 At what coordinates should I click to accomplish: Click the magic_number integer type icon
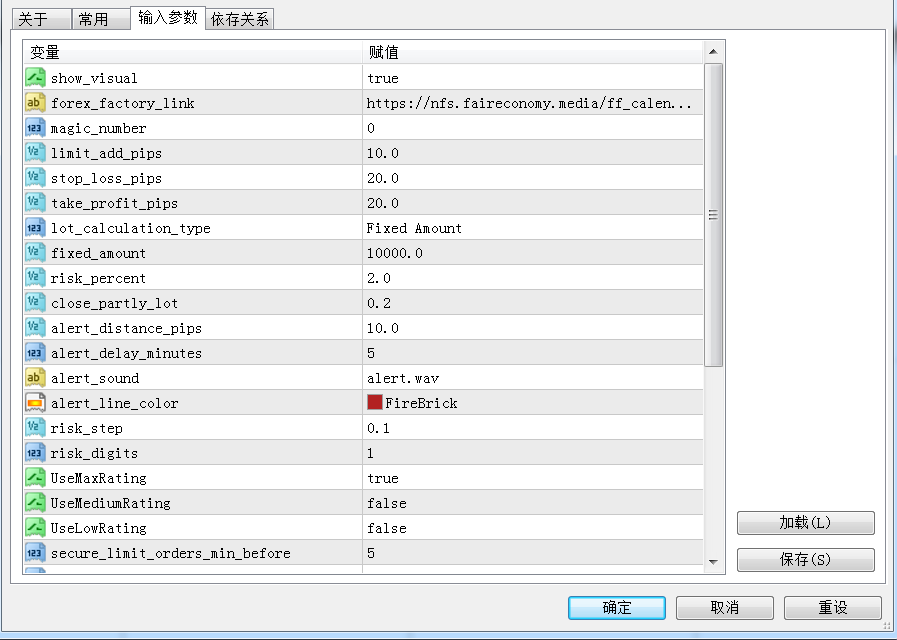point(35,128)
